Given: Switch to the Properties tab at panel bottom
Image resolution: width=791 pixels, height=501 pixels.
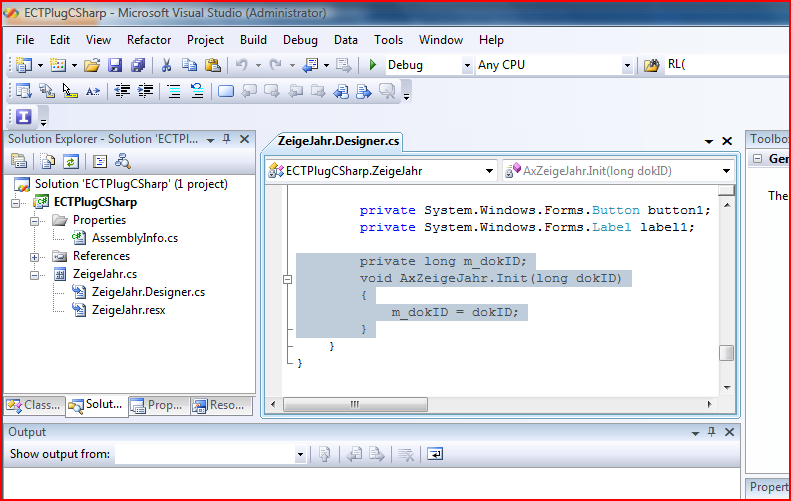Looking at the screenshot, I should (159, 405).
